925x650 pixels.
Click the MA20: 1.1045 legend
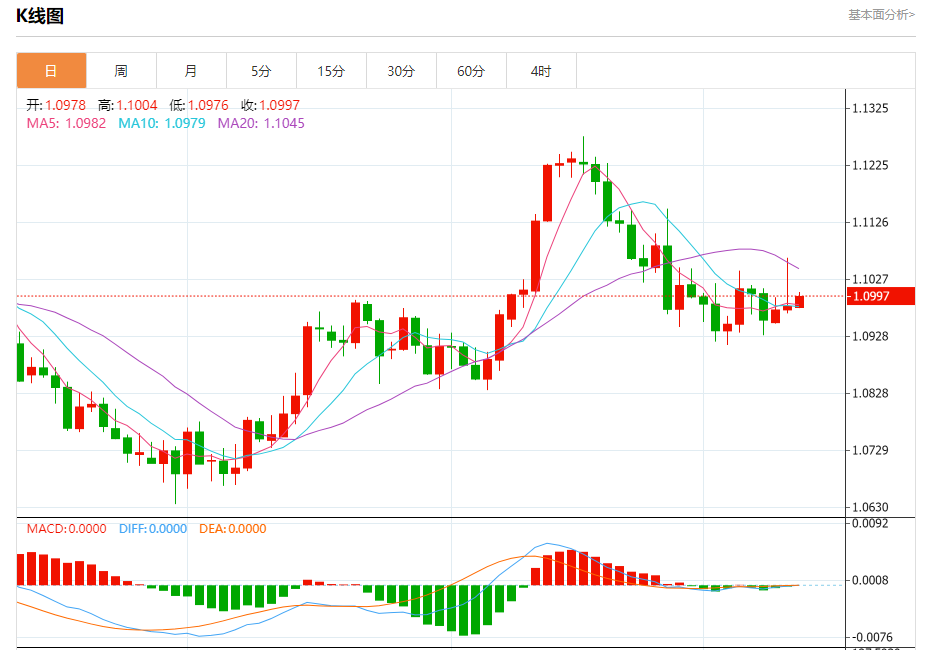tap(261, 123)
